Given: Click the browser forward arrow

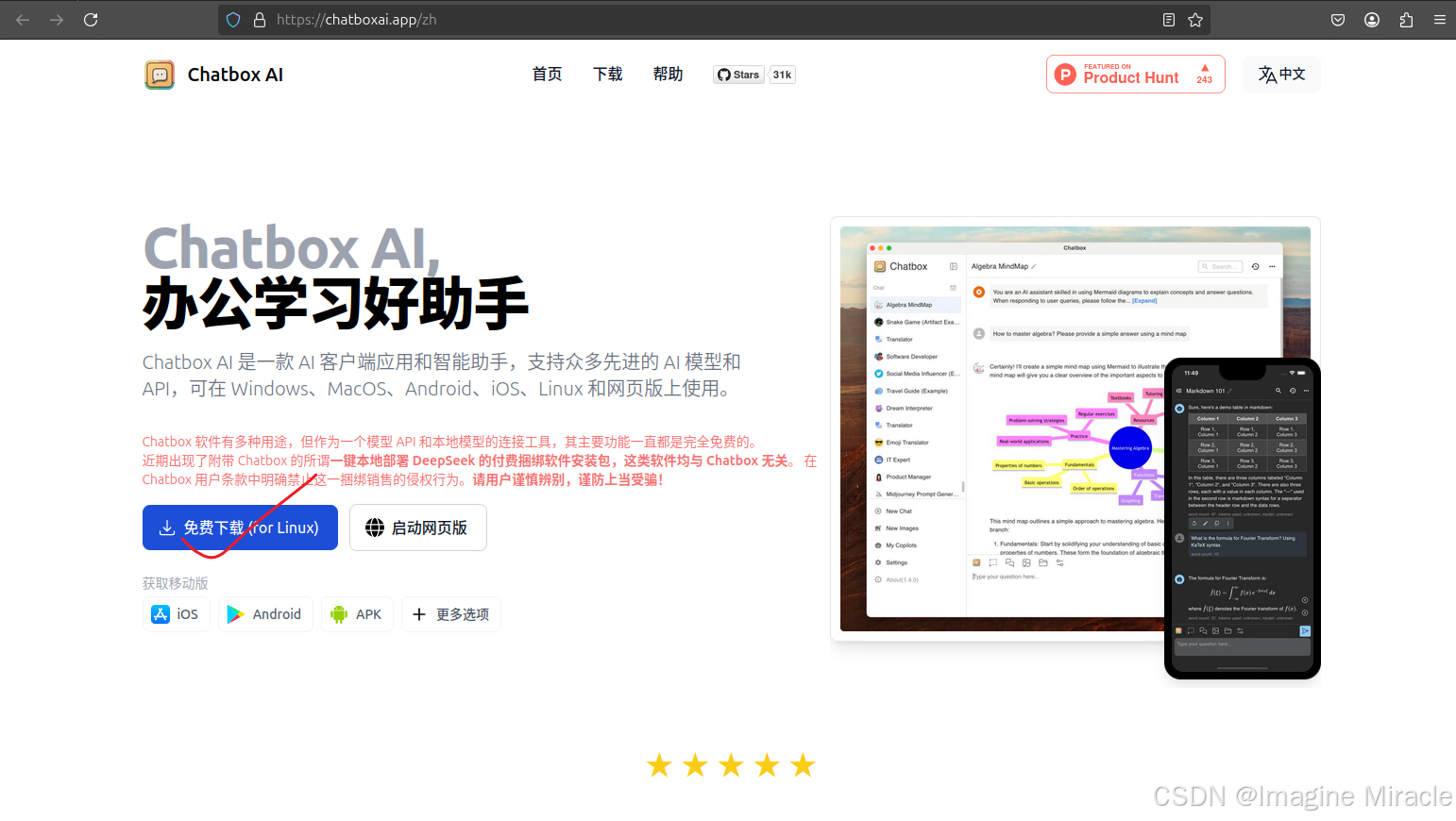Looking at the screenshot, I should pos(57,20).
